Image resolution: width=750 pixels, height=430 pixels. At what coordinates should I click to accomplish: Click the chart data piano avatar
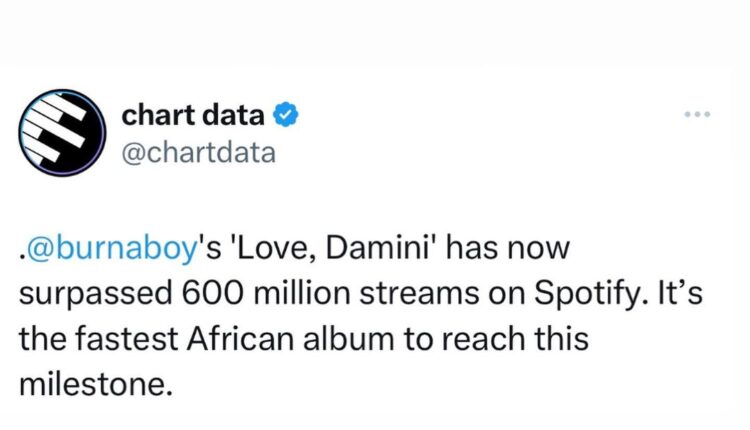coord(62,134)
